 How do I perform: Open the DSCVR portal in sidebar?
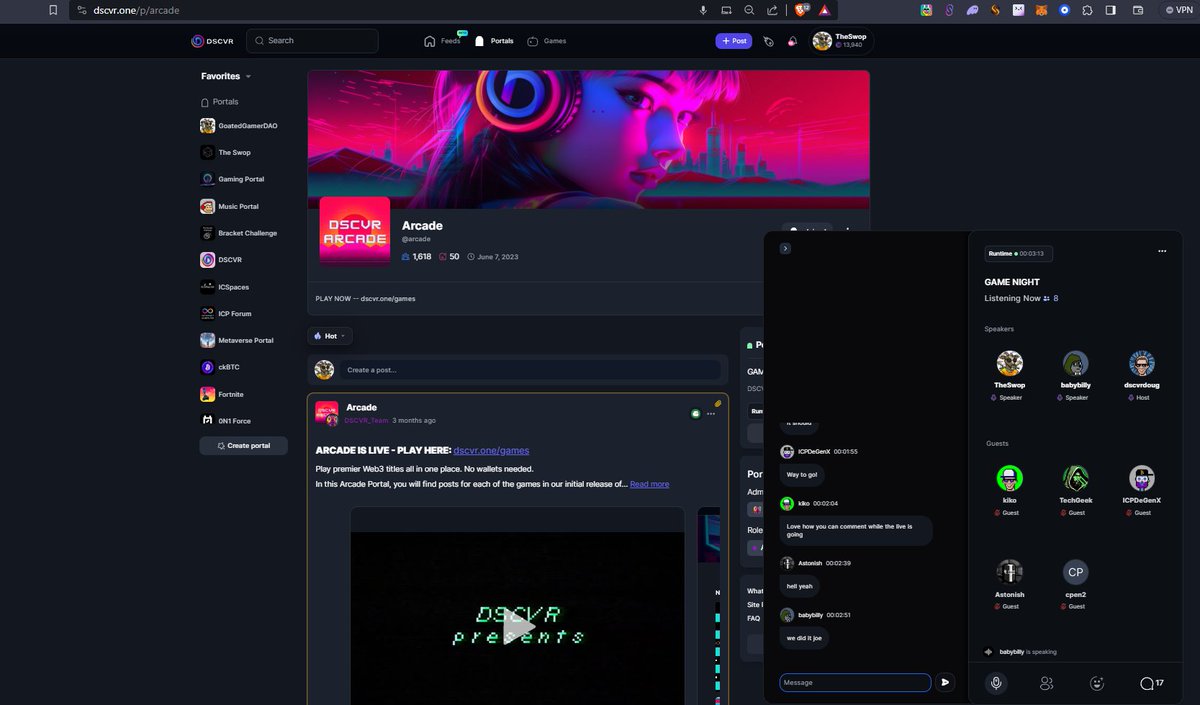(222, 260)
